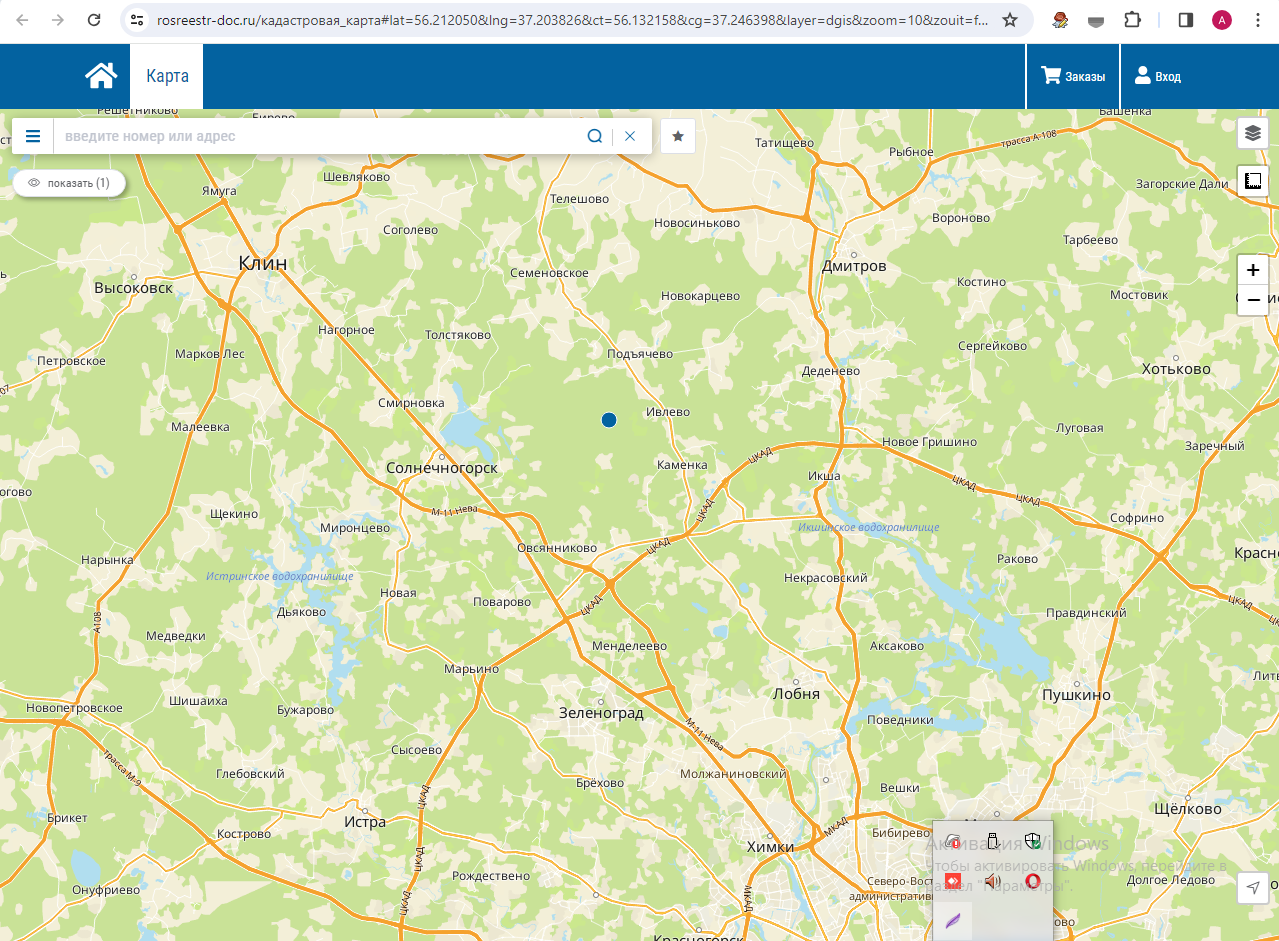The image size is (1279, 941).
Task: Click the Opera tray icon
Action: [1033, 880]
